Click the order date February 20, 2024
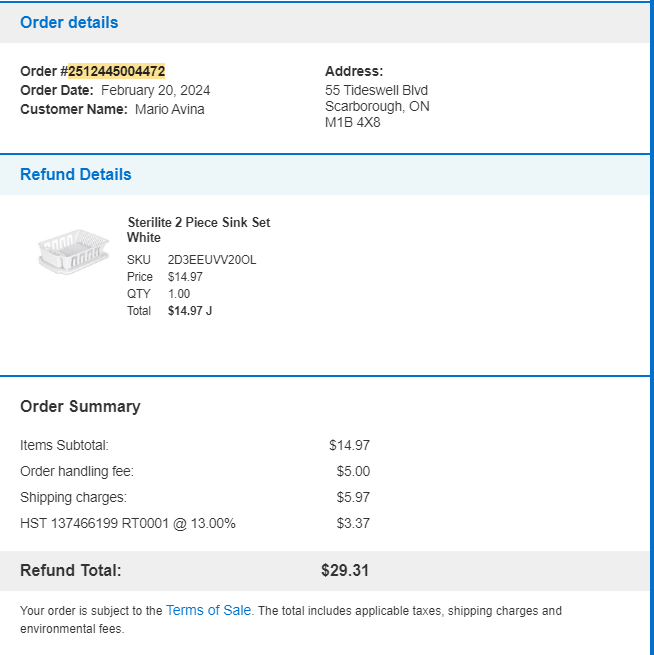654x655 pixels. tap(155, 90)
